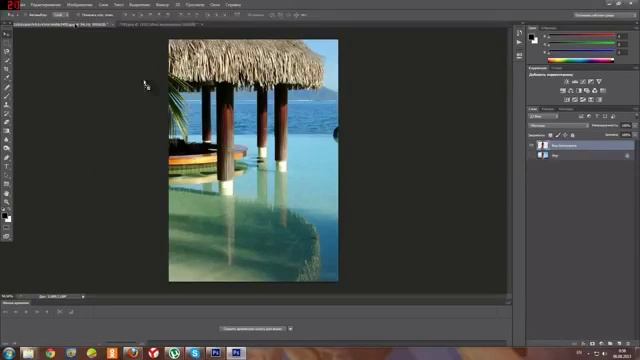Open the Редактирование menu
This screenshot has height=360, width=640.
[46, 5]
